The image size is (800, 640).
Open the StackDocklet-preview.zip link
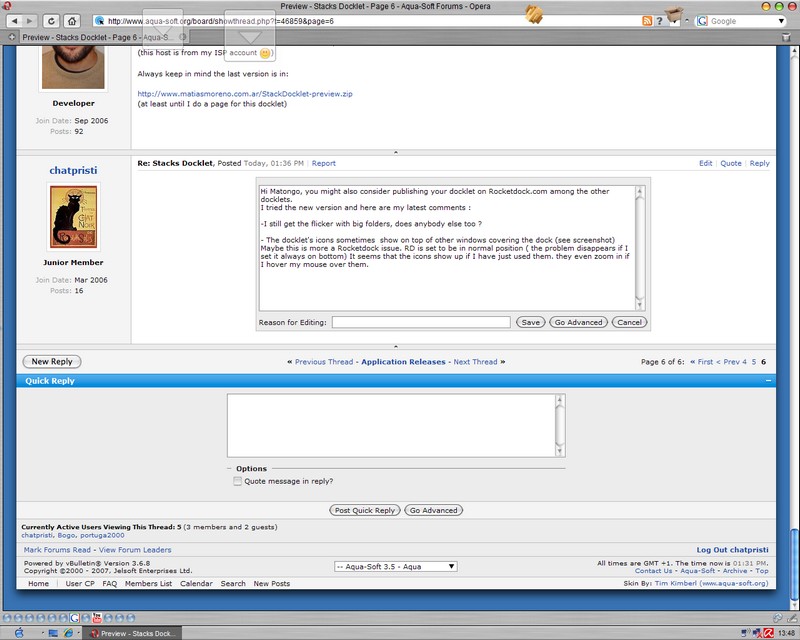coord(245,94)
